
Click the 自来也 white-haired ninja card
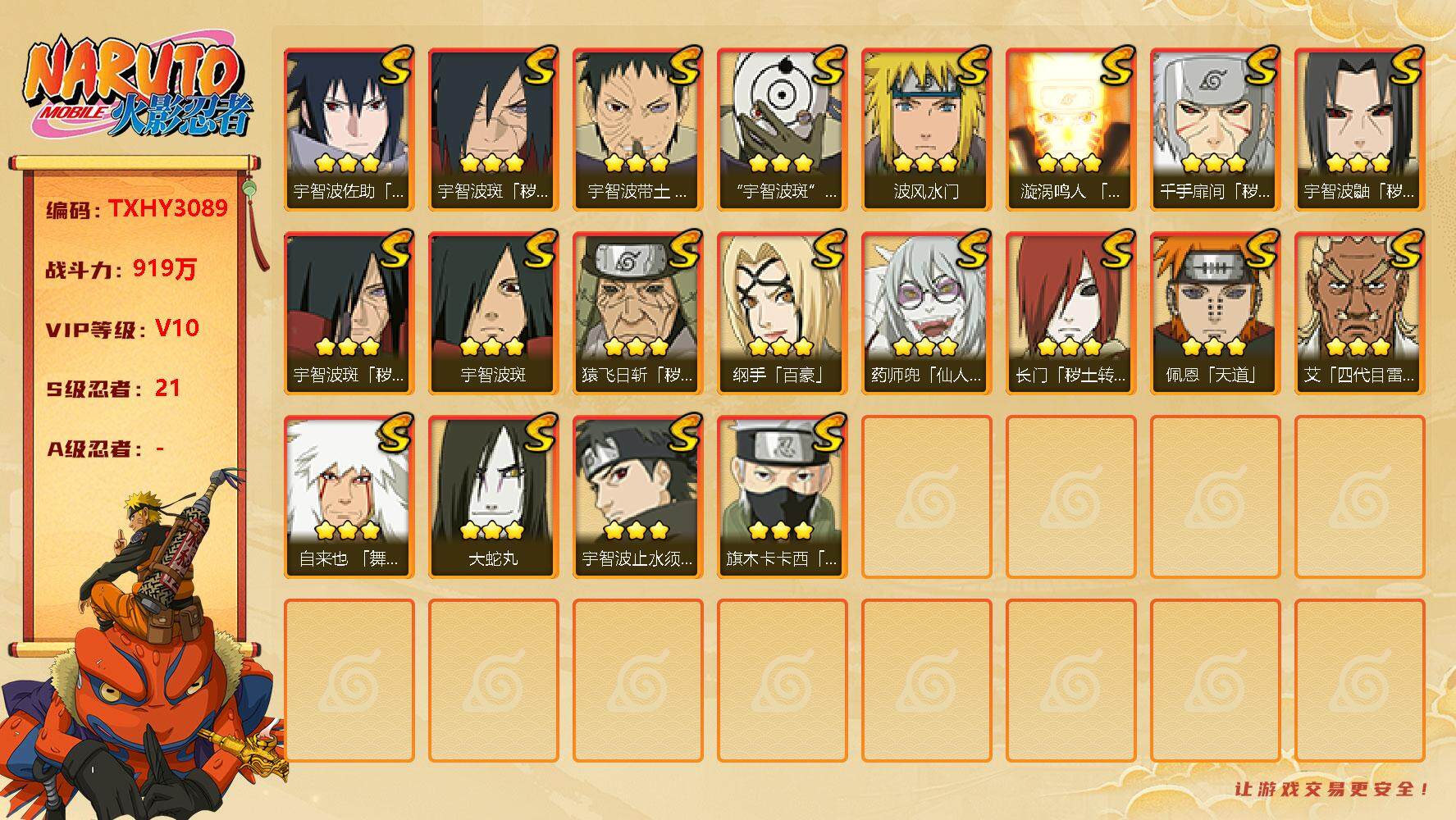tap(349, 497)
